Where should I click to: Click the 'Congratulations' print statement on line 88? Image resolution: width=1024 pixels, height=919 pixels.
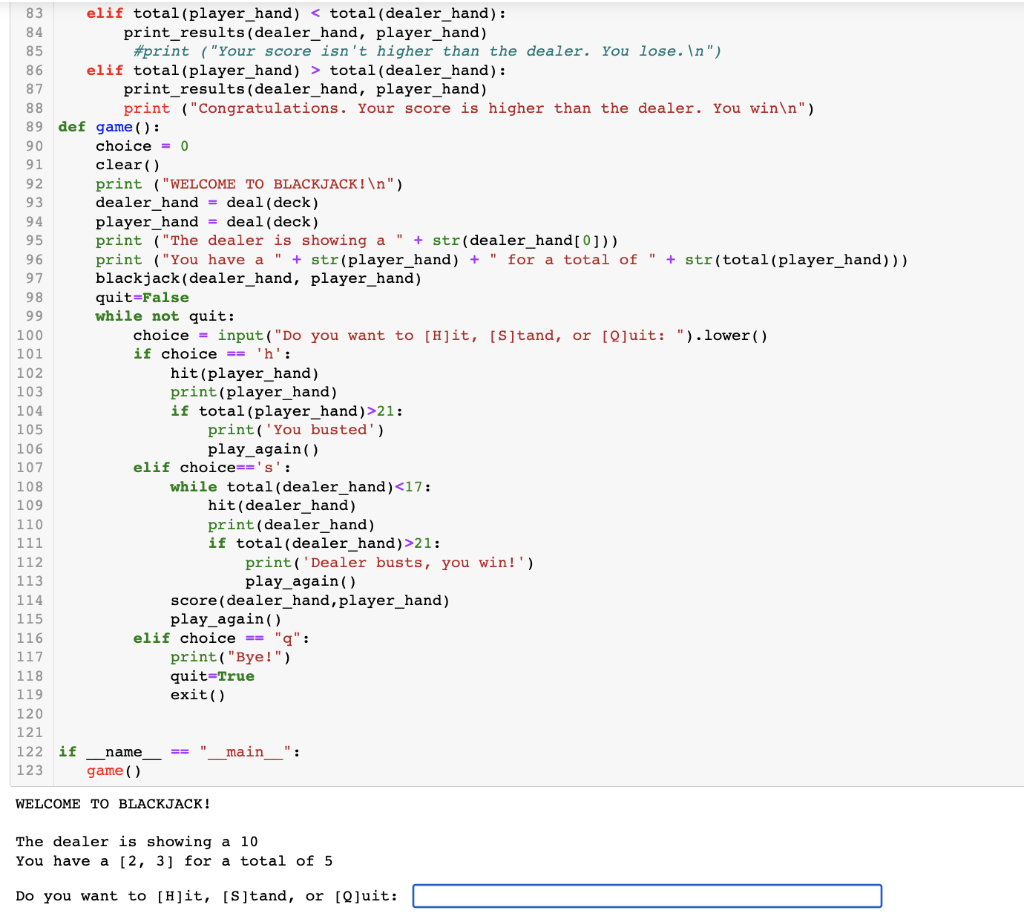[469, 108]
